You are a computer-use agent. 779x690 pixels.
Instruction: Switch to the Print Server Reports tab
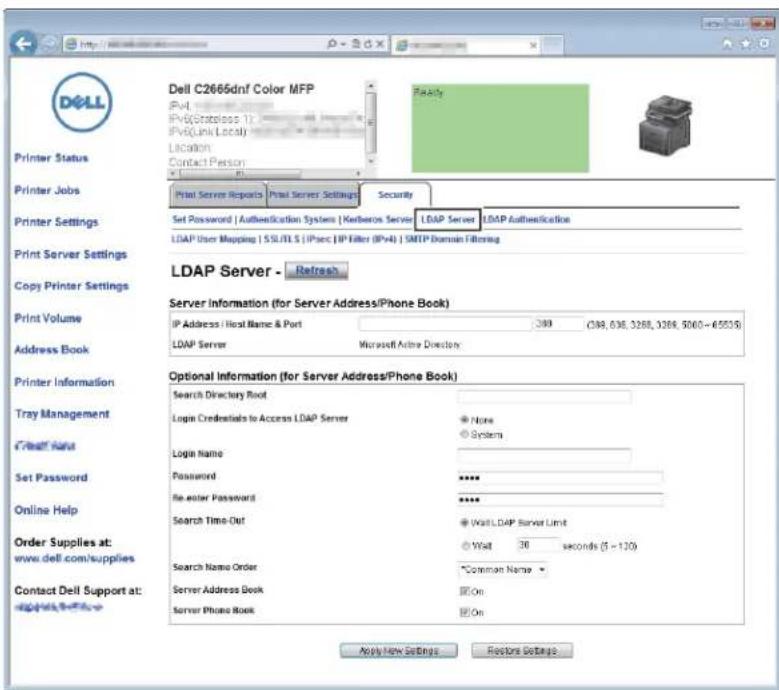click(219, 195)
